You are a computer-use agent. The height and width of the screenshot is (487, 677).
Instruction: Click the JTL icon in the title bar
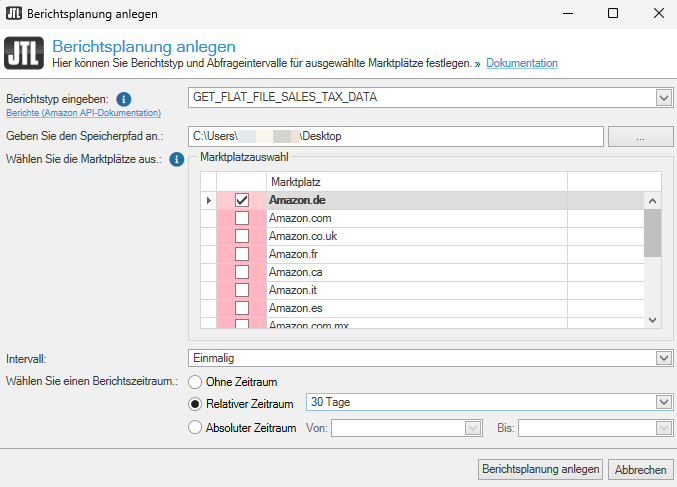coord(14,14)
